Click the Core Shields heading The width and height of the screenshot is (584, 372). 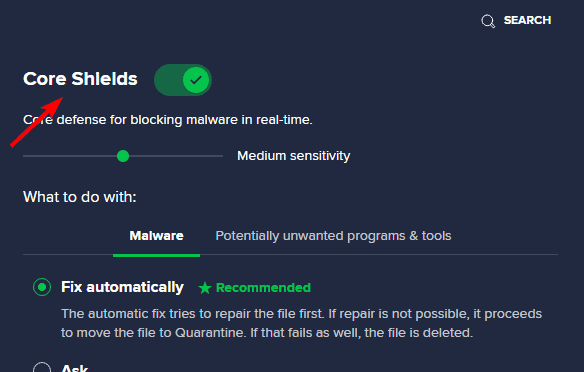pos(80,79)
